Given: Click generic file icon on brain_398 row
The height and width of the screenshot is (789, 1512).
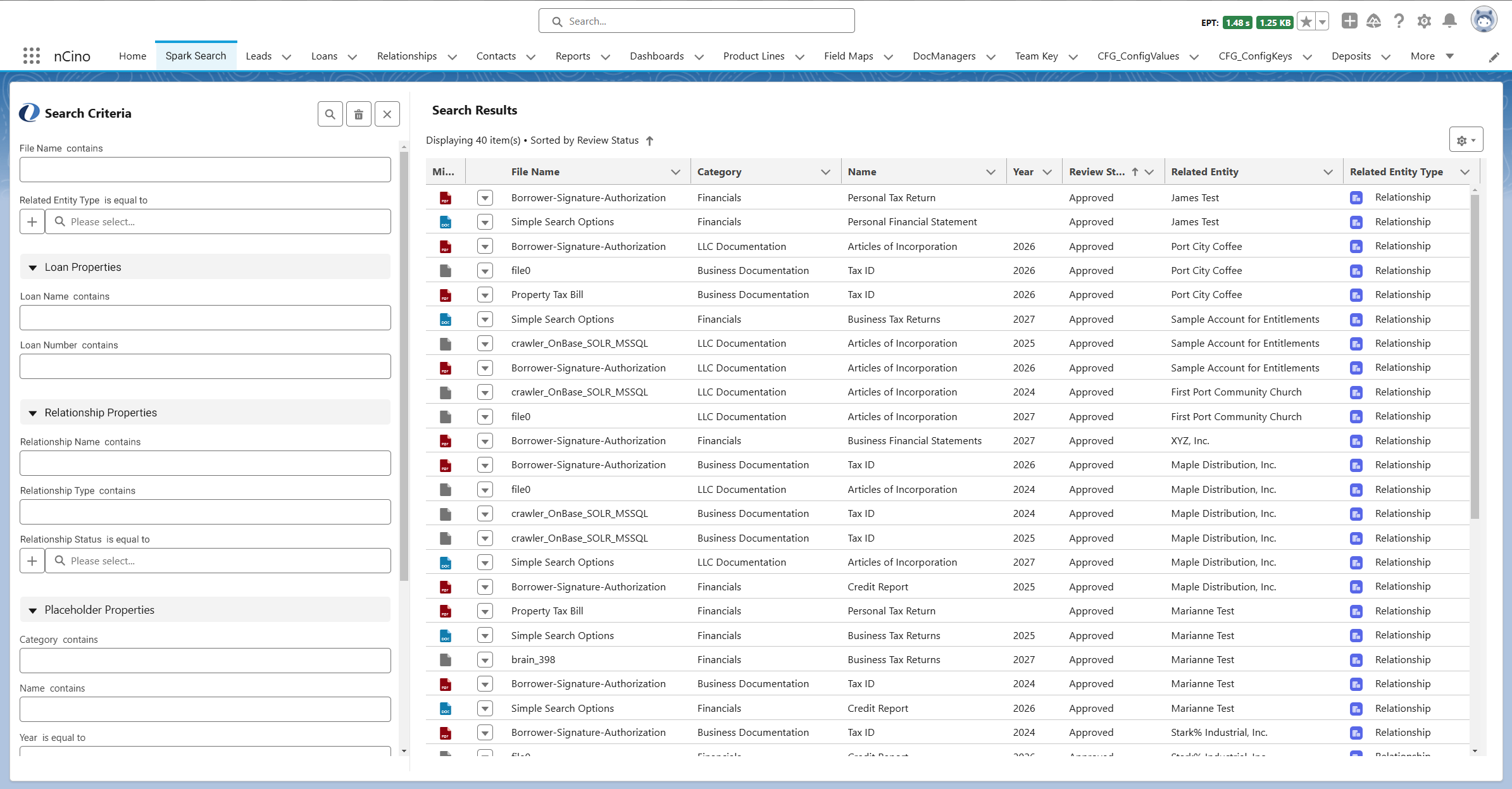Looking at the screenshot, I should (x=446, y=660).
